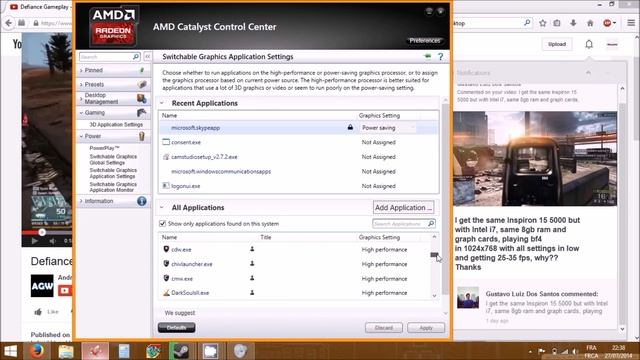Click the Add Application button
Screen dimensions: 640x360
tap(403, 207)
